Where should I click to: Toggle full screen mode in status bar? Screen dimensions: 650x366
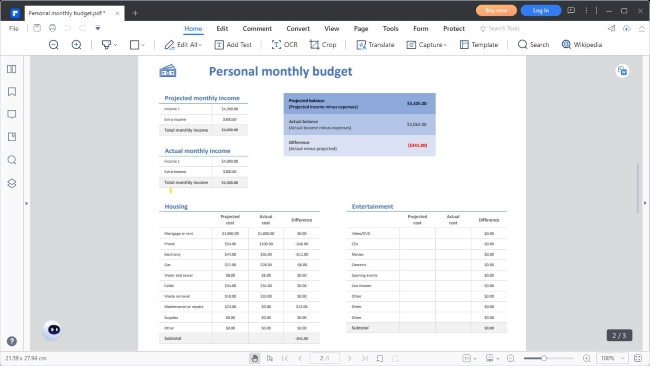point(638,358)
